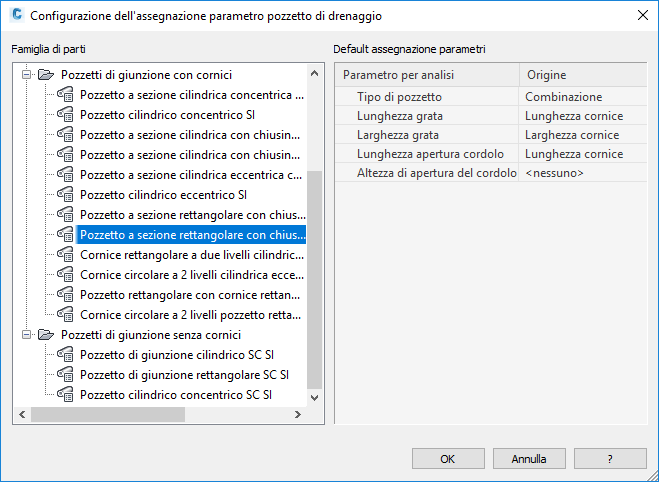
Task: Click icon of Pozzetto cilindrico concentrico SC SI
Action: click(x=67, y=395)
